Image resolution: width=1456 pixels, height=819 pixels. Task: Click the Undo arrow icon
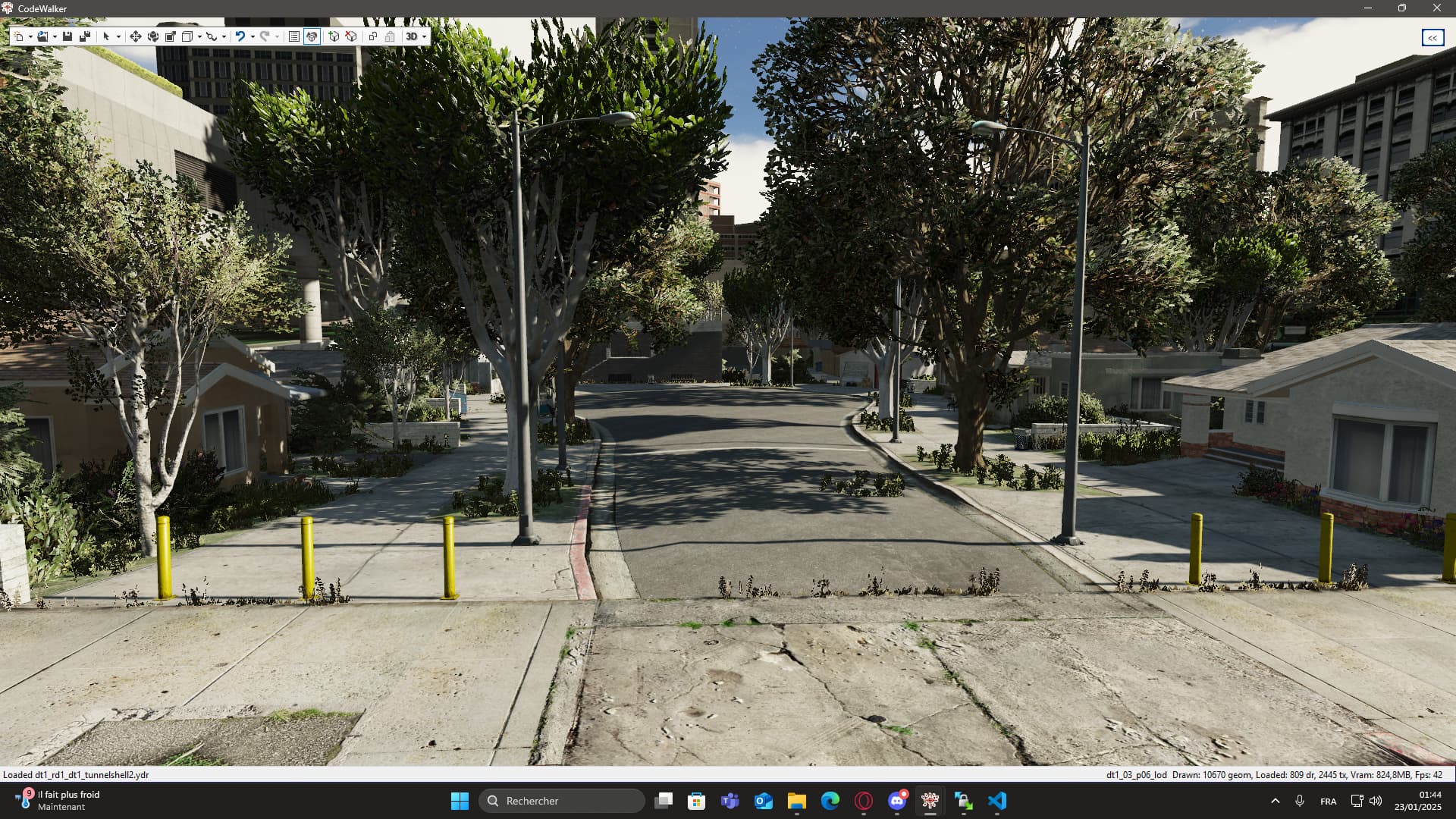(240, 36)
